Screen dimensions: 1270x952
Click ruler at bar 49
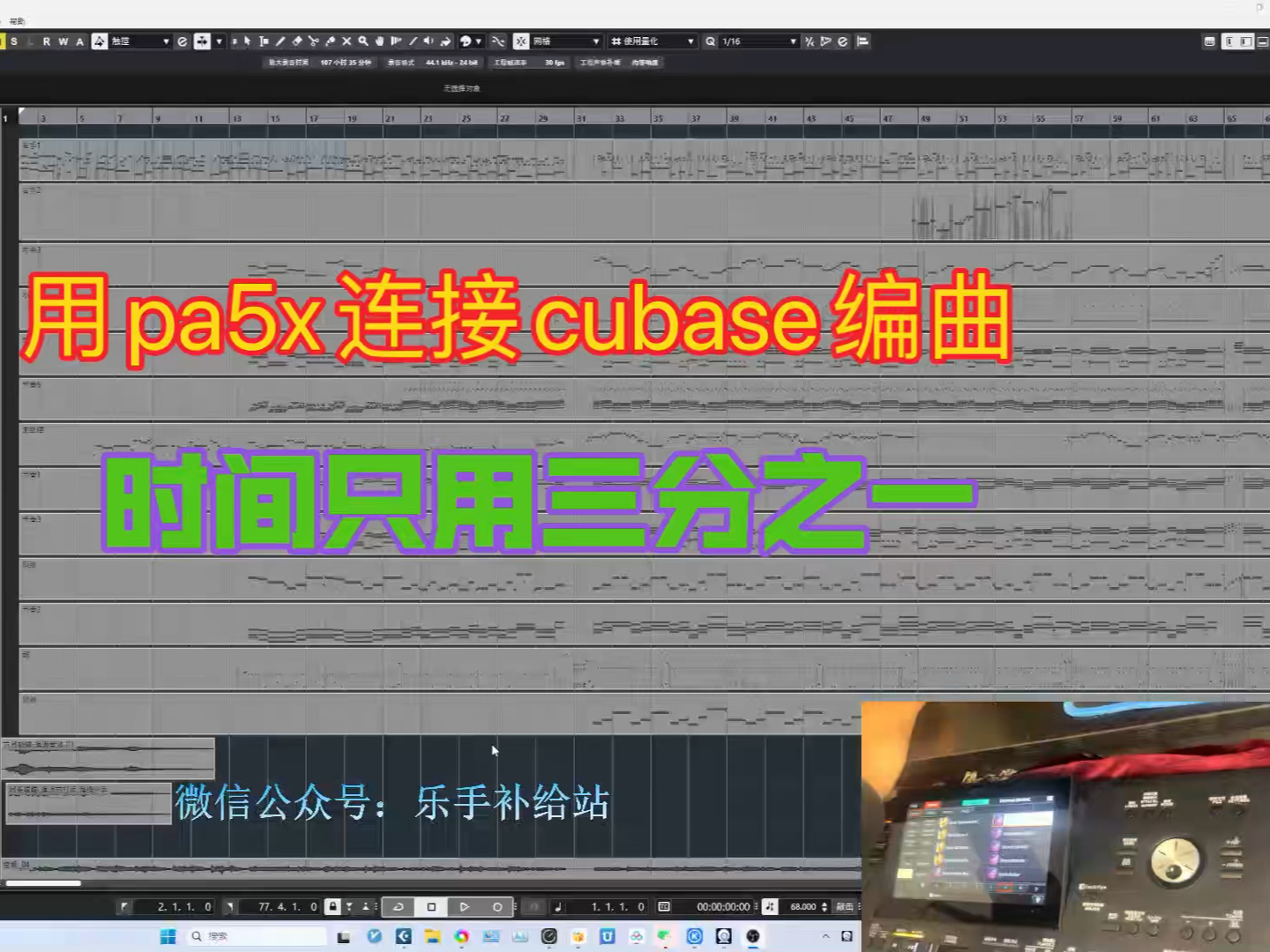tap(925, 118)
